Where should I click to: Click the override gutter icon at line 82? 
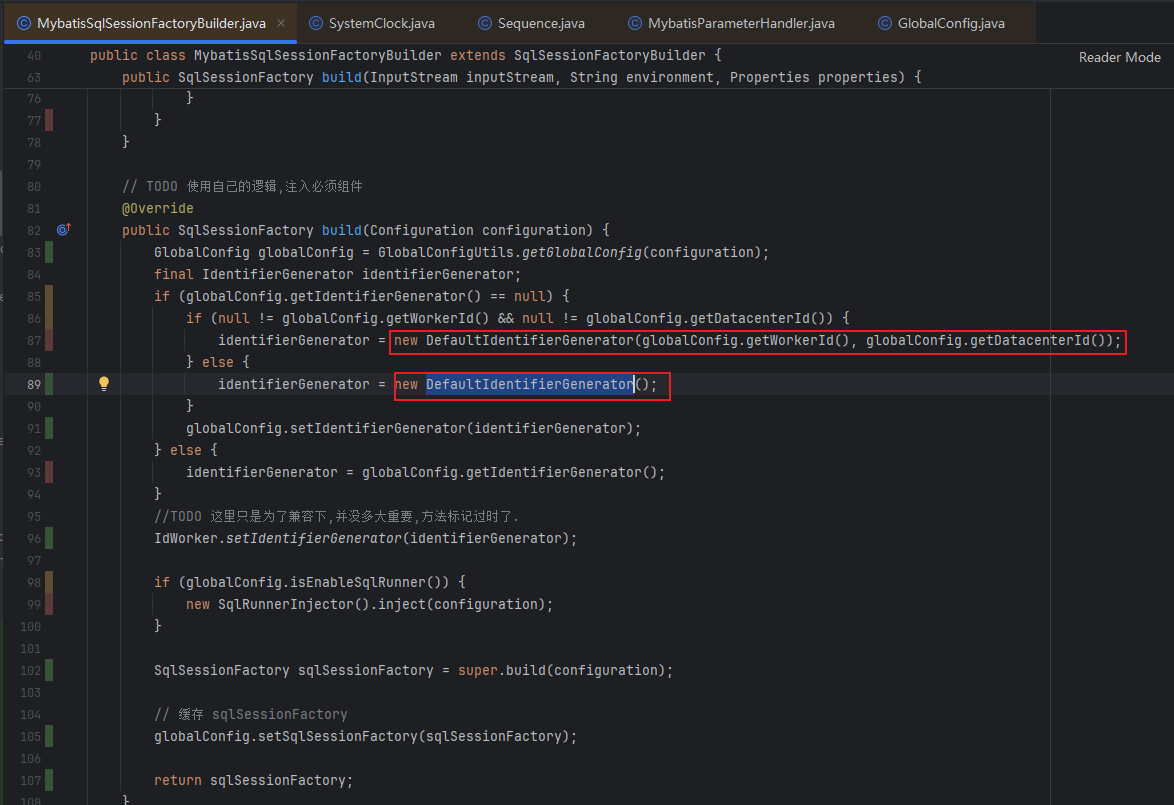(x=64, y=230)
